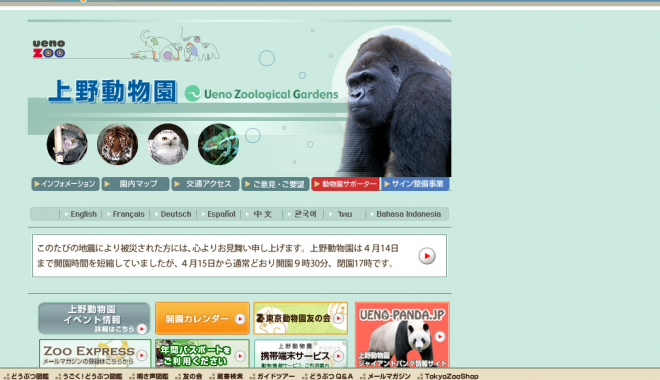660x380 pixels.
Task: Open the snowy owl round thumbnail
Action: click(x=168, y=144)
